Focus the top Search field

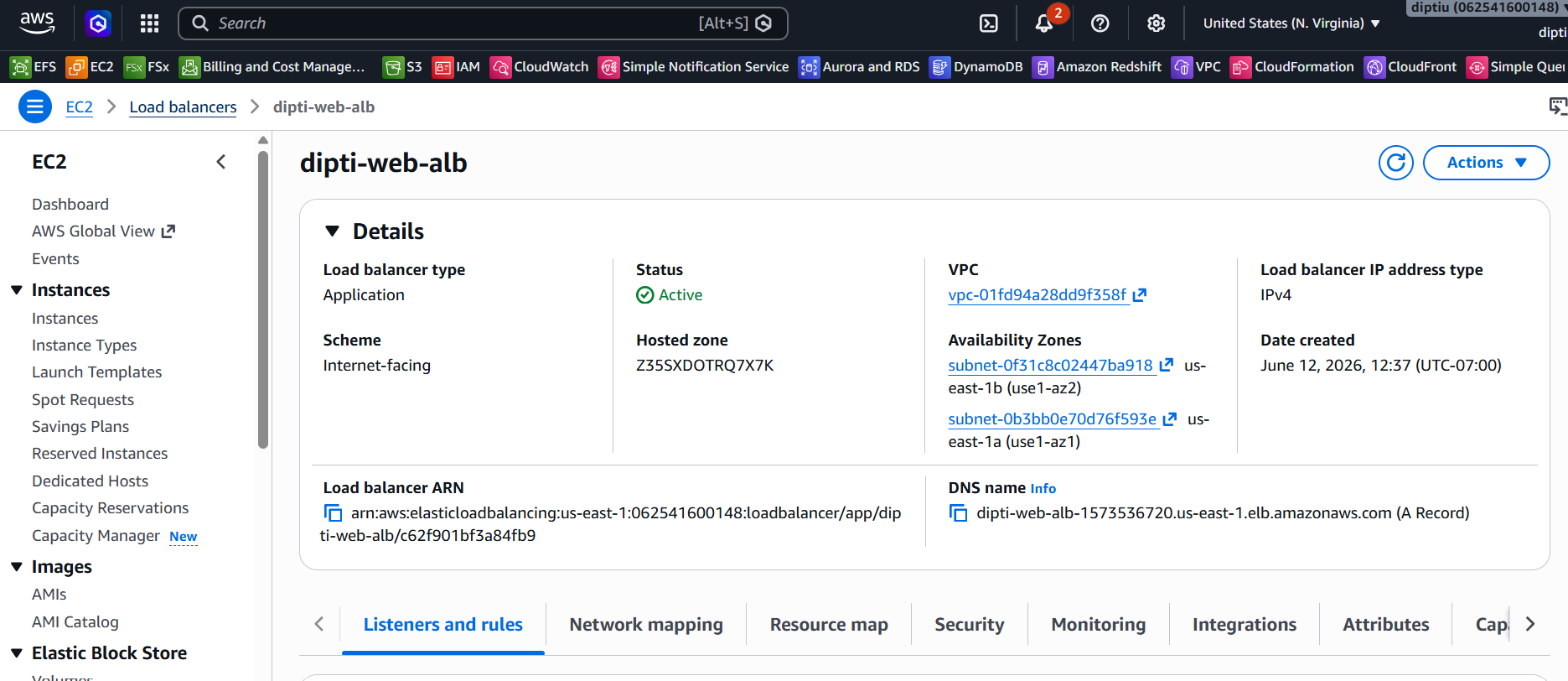483,23
